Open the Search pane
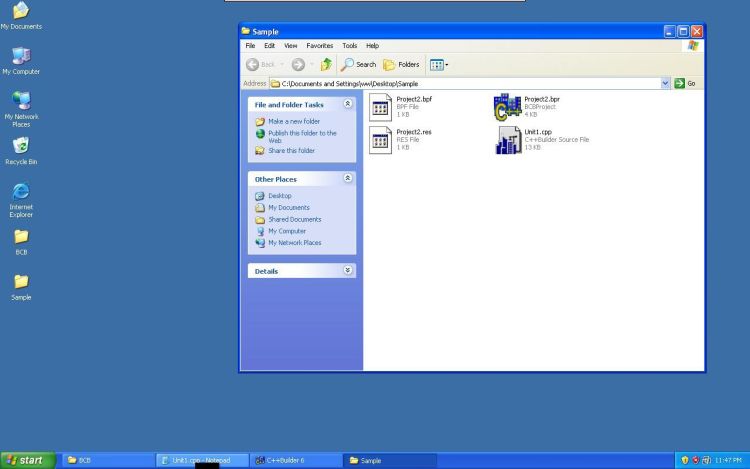This screenshot has width=750, height=469. point(358,64)
